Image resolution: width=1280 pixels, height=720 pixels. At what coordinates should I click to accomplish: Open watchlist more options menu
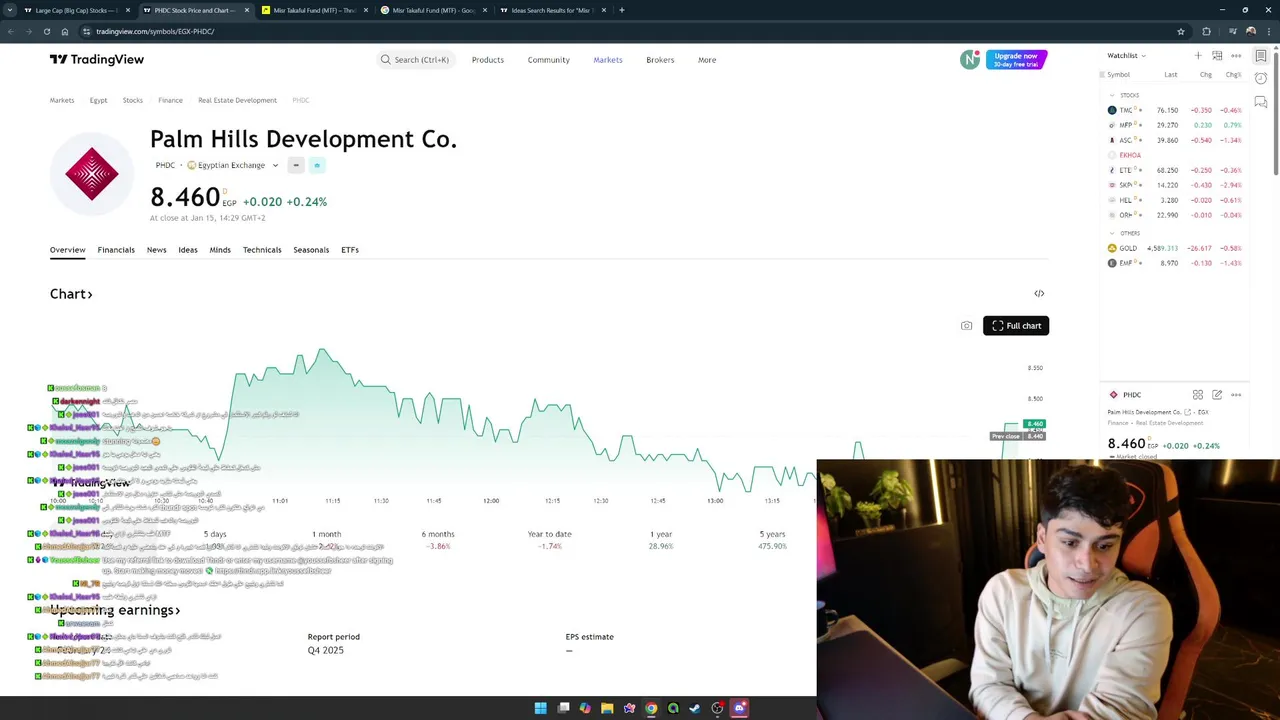point(1236,56)
